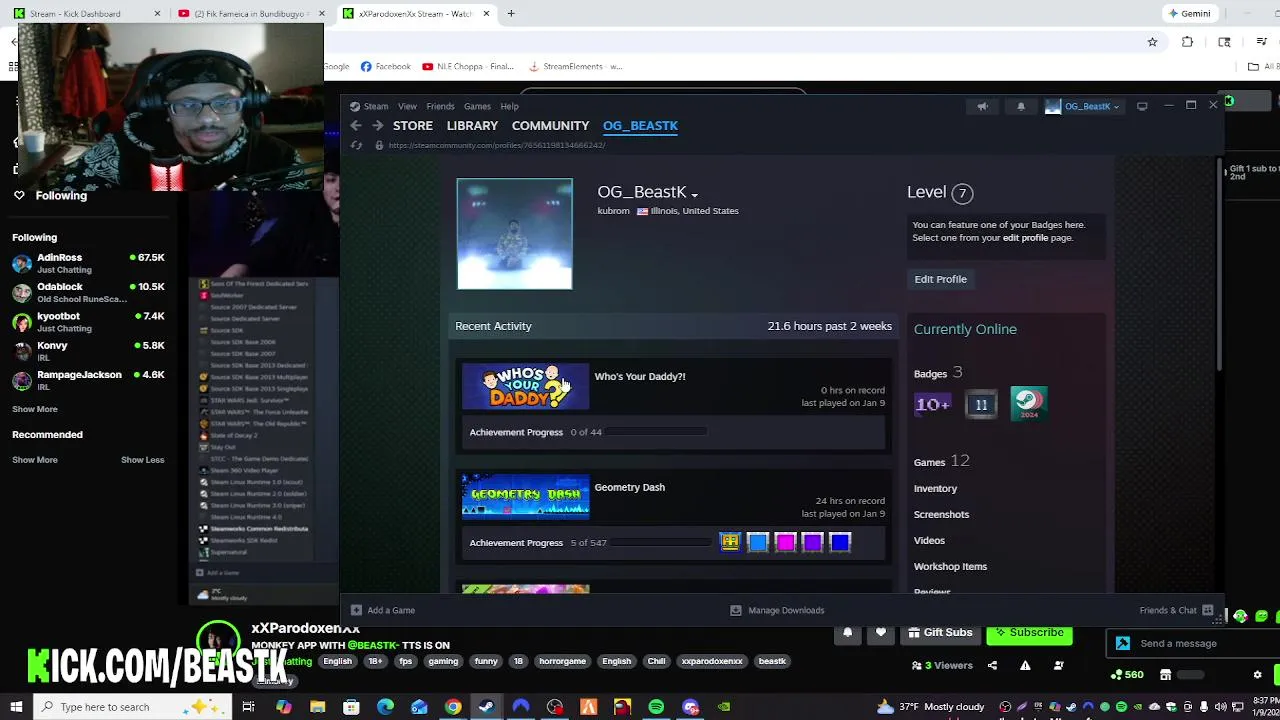Open the Steam menu
The width and height of the screenshot is (1280, 720).
pyautogui.click(x=369, y=106)
